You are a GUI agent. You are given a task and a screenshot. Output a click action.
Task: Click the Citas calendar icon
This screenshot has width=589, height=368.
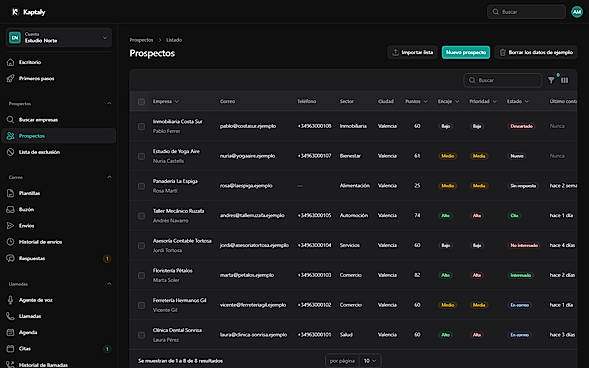pos(11,348)
